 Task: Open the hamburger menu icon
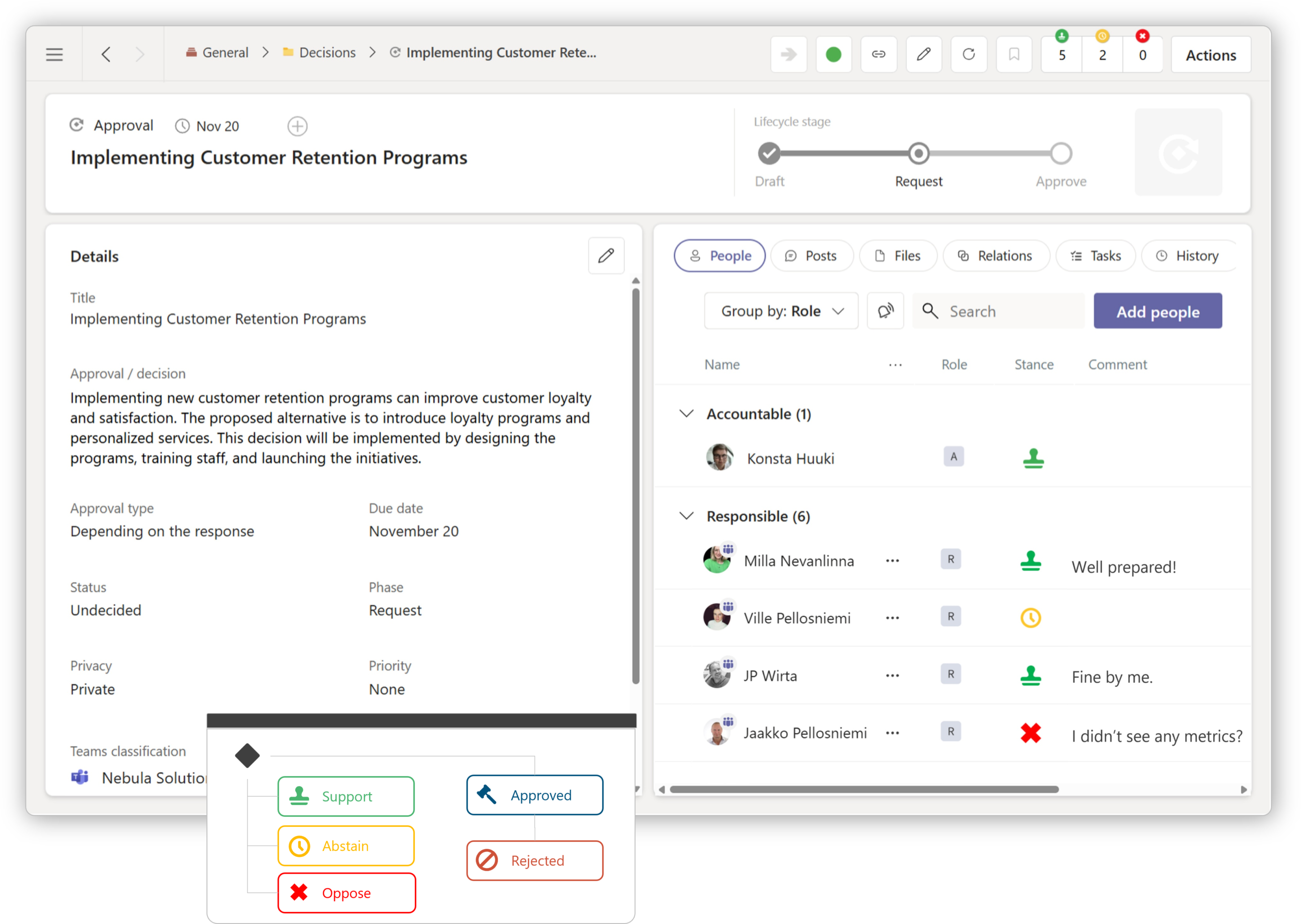point(54,55)
